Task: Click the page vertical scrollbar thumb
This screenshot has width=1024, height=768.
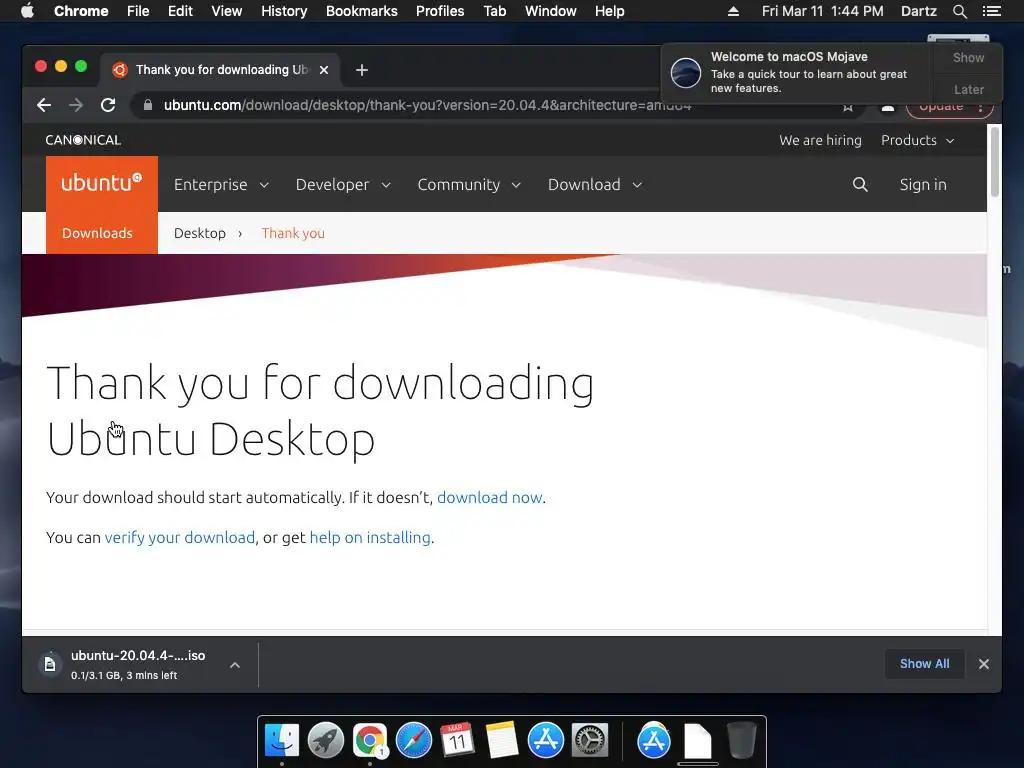Action: tap(994, 161)
